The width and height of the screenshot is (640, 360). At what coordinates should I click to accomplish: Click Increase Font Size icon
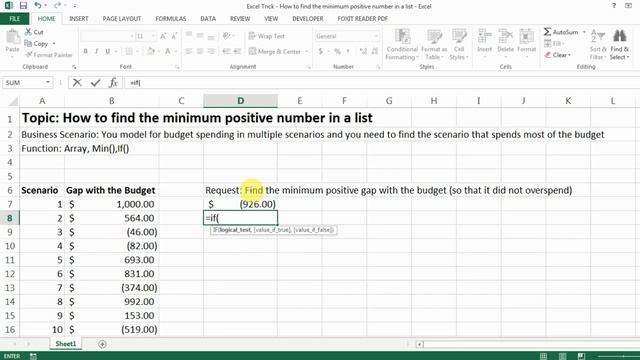point(163,36)
